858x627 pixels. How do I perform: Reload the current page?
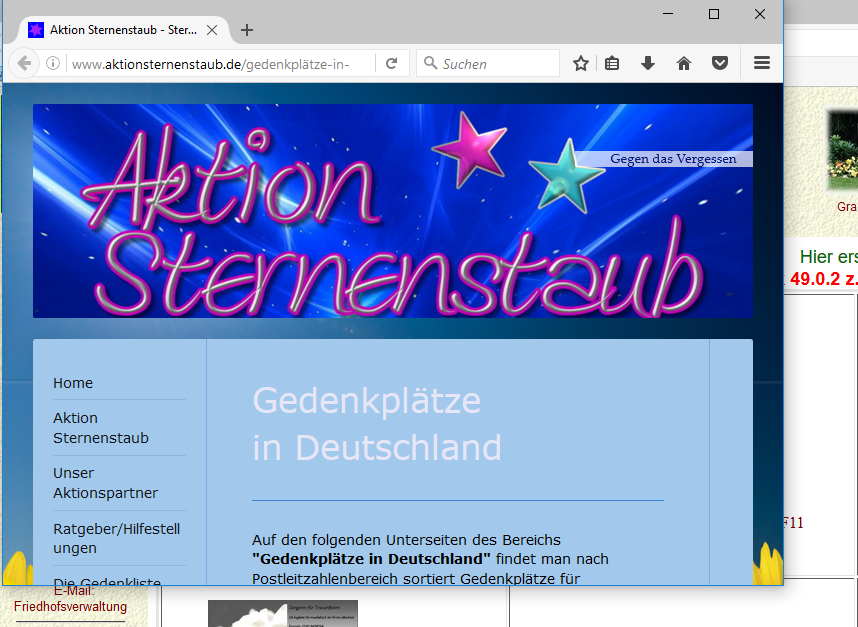coord(392,63)
